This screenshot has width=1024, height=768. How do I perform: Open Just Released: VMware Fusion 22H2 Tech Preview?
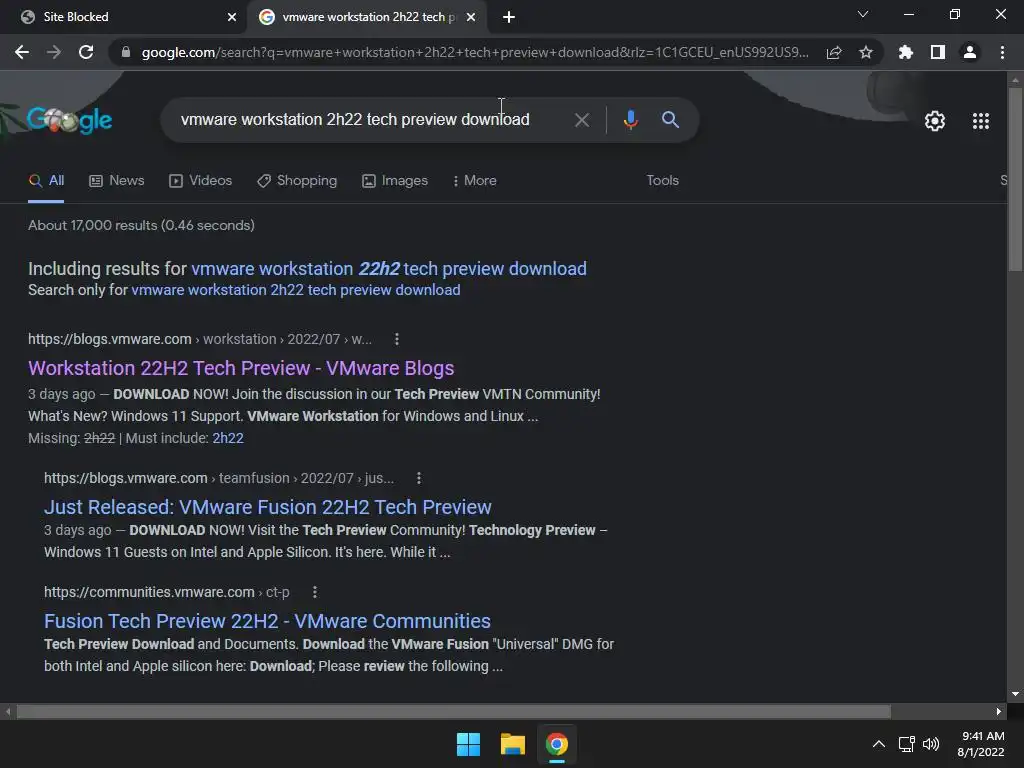click(x=268, y=507)
